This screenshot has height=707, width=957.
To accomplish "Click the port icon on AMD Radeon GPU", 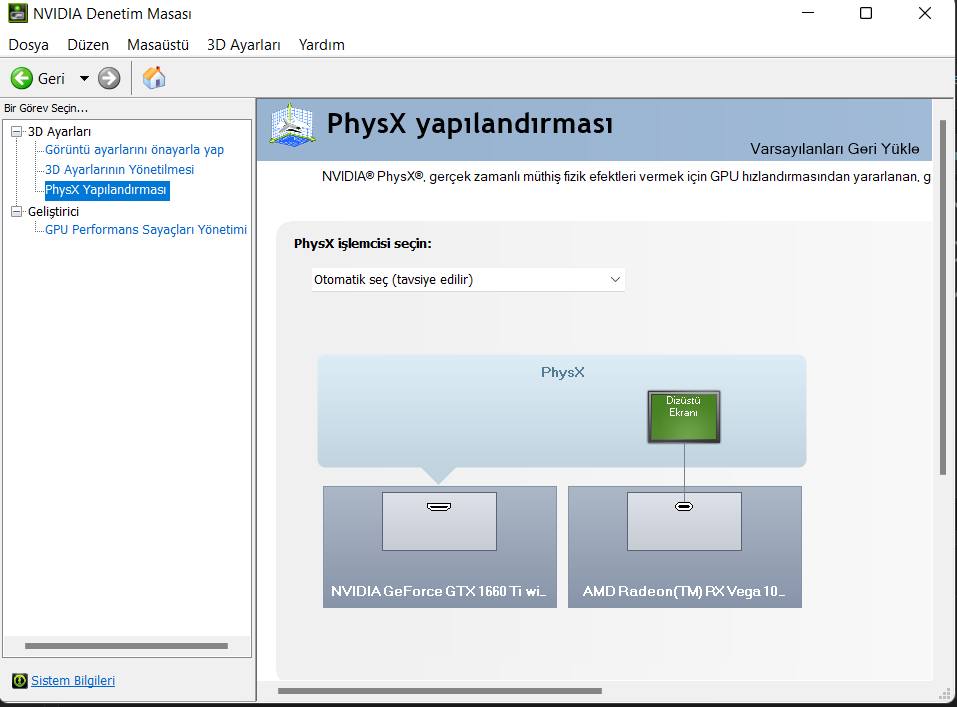I will (x=684, y=507).
